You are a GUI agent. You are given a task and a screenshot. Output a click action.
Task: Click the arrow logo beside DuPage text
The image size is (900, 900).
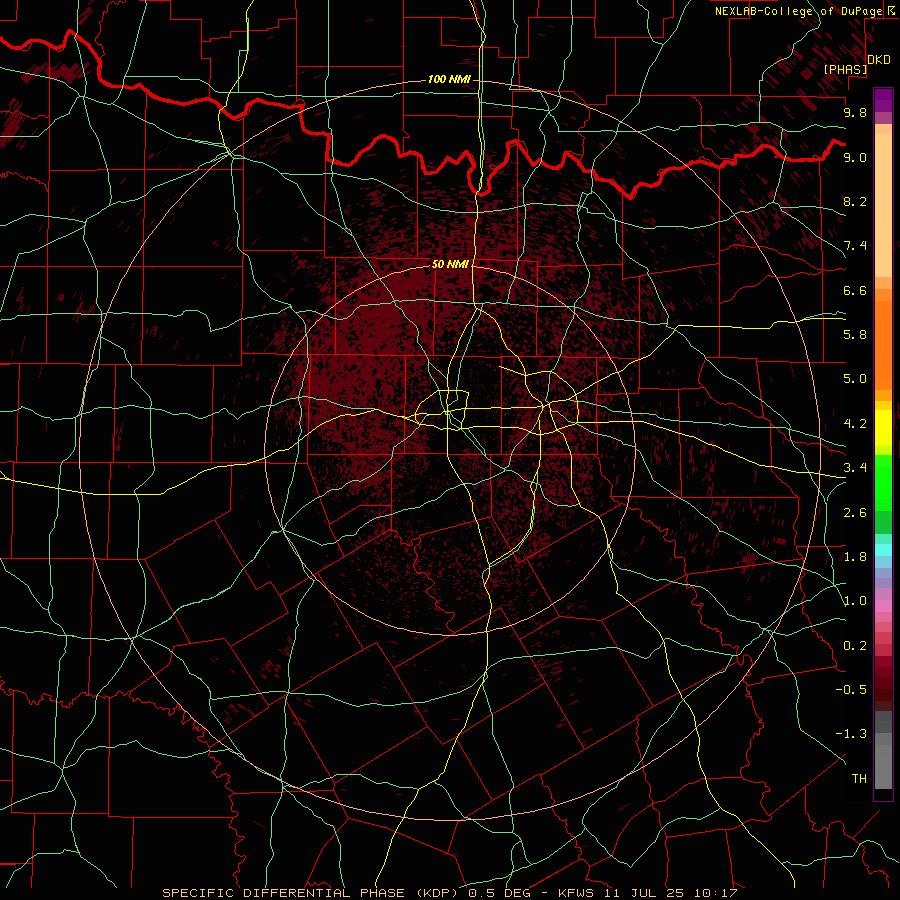tap(892, 10)
